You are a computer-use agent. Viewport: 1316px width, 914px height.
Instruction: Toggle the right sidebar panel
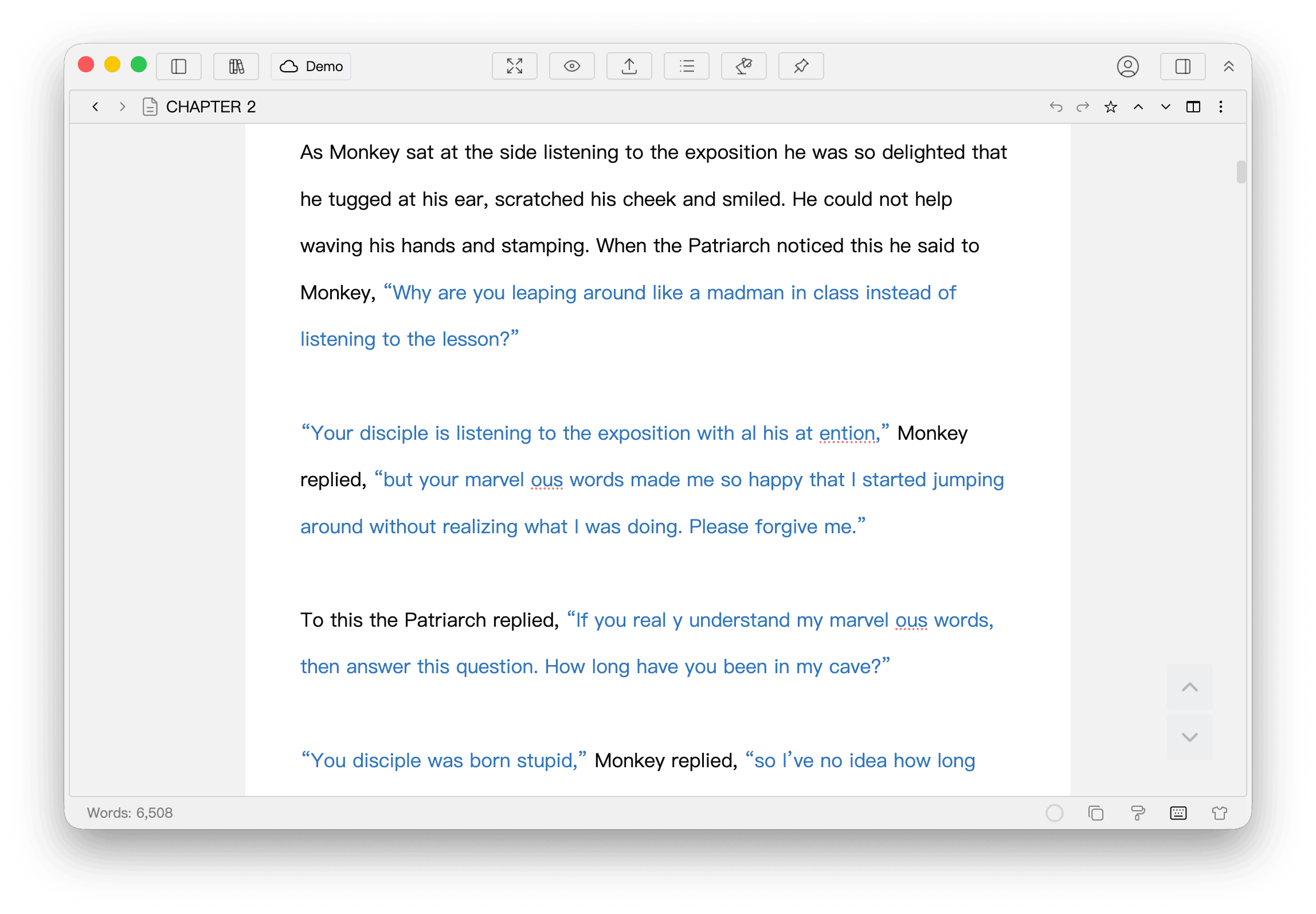tap(1183, 67)
